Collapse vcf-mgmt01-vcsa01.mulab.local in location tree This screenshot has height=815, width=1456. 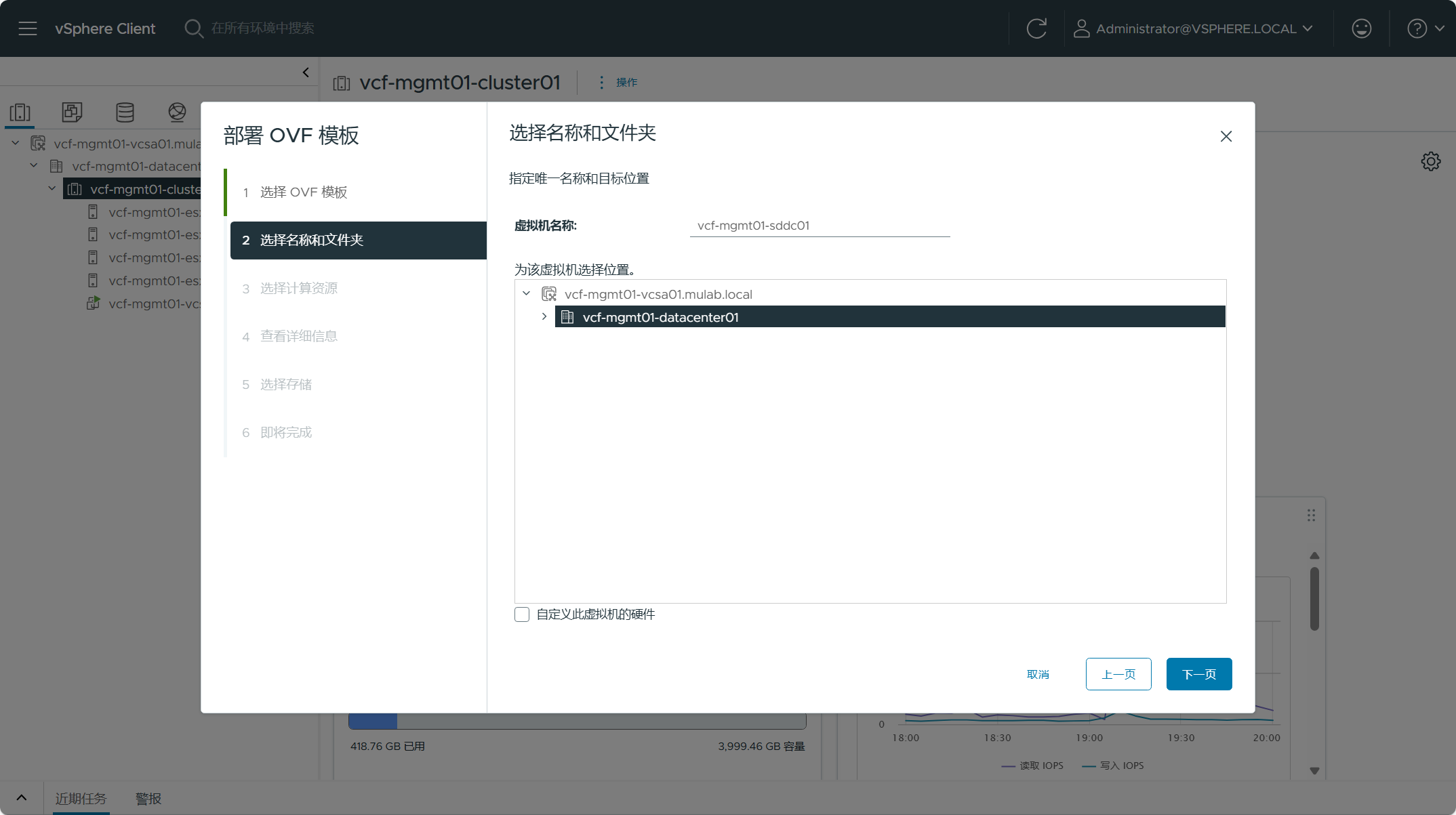(x=526, y=293)
